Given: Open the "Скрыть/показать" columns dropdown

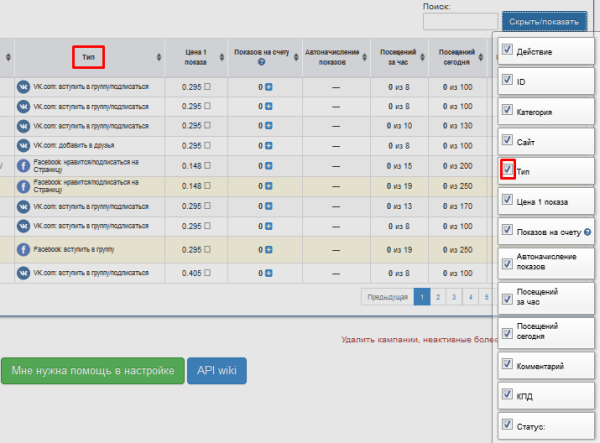Looking at the screenshot, I should pyautogui.click(x=543, y=21).
